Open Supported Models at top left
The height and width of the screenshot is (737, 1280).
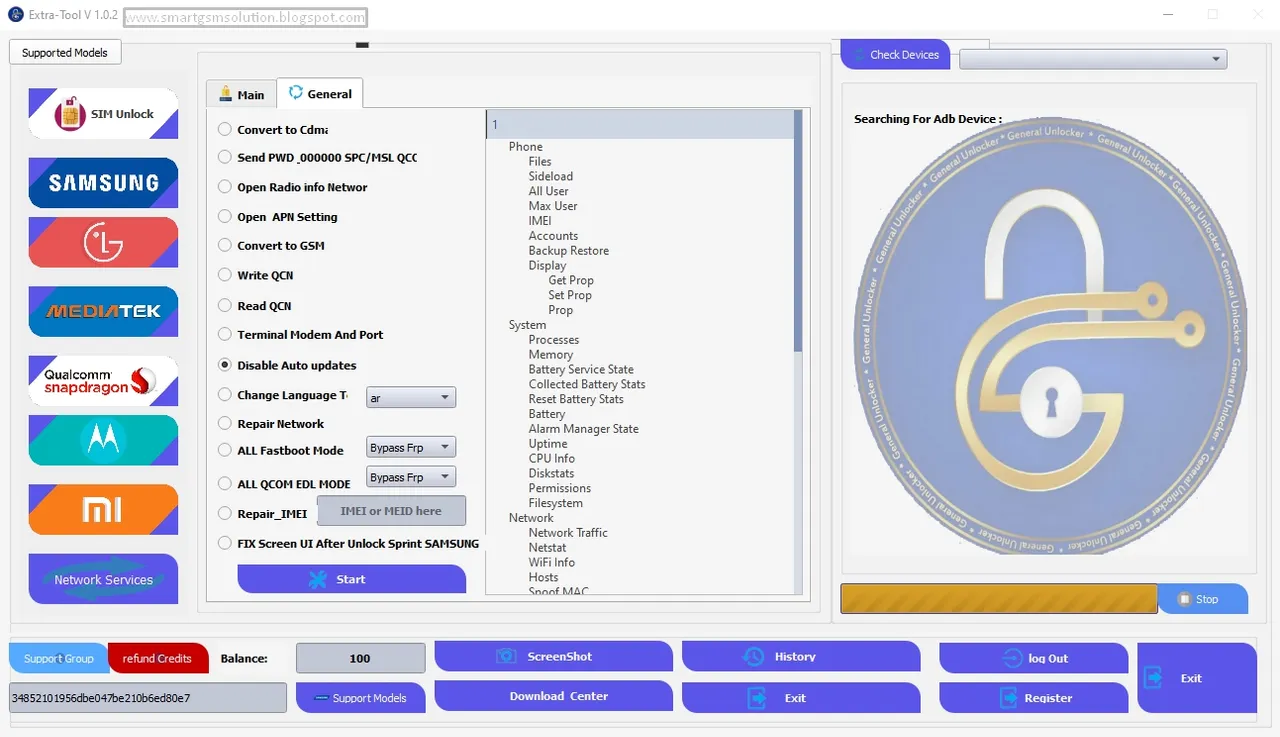point(65,52)
